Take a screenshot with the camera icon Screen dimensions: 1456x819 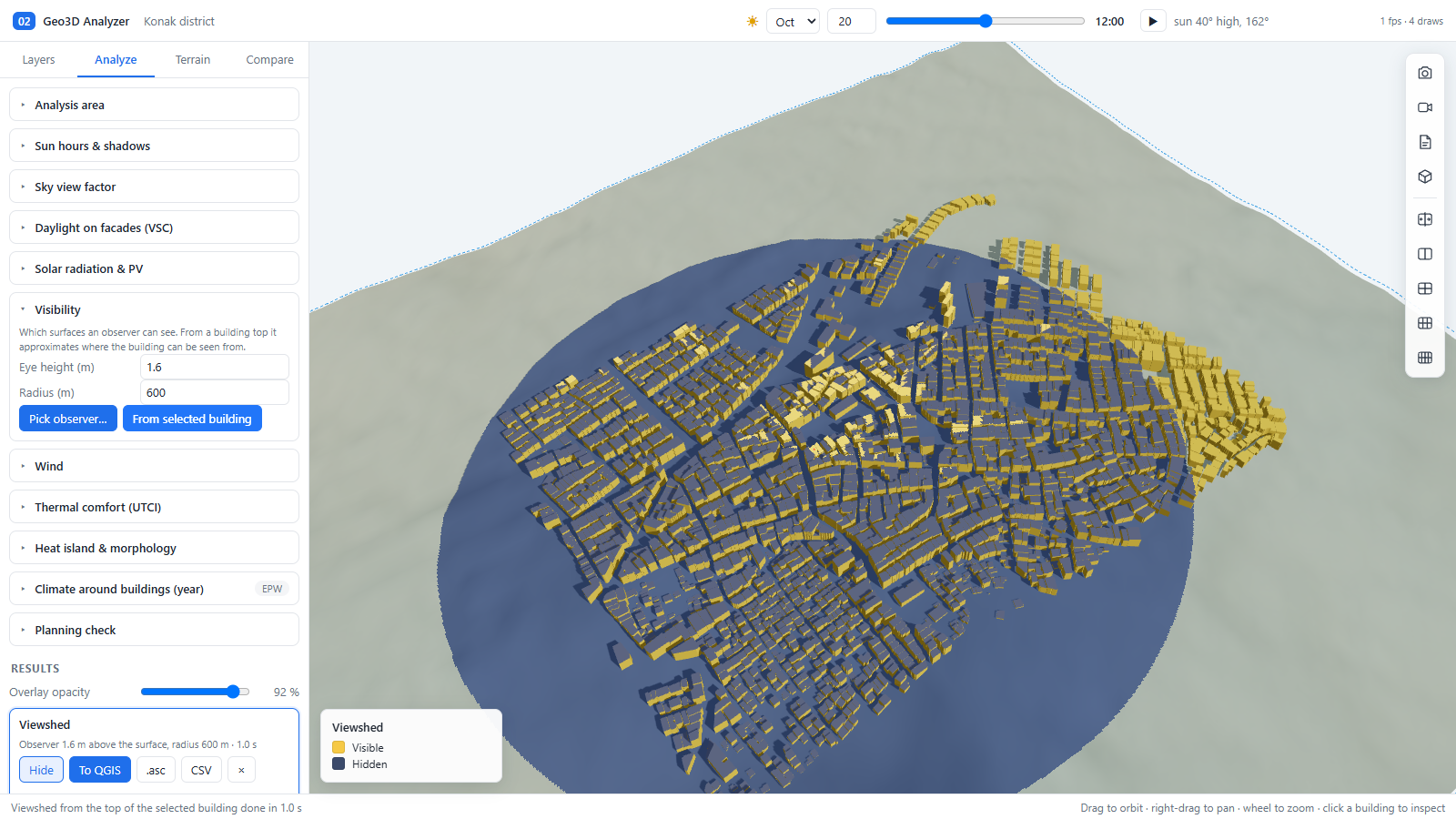[1425, 73]
